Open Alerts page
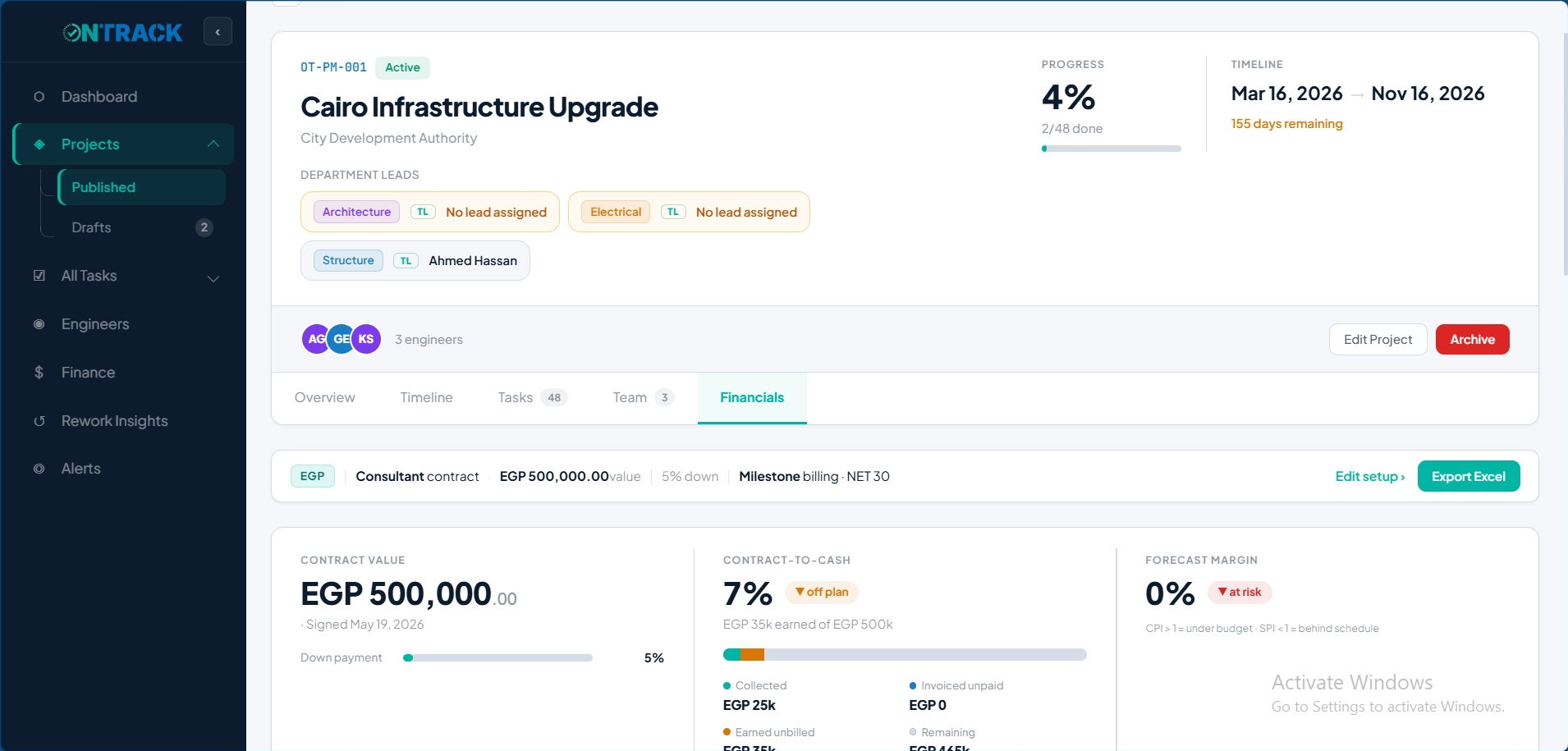 click(x=123, y=469)
